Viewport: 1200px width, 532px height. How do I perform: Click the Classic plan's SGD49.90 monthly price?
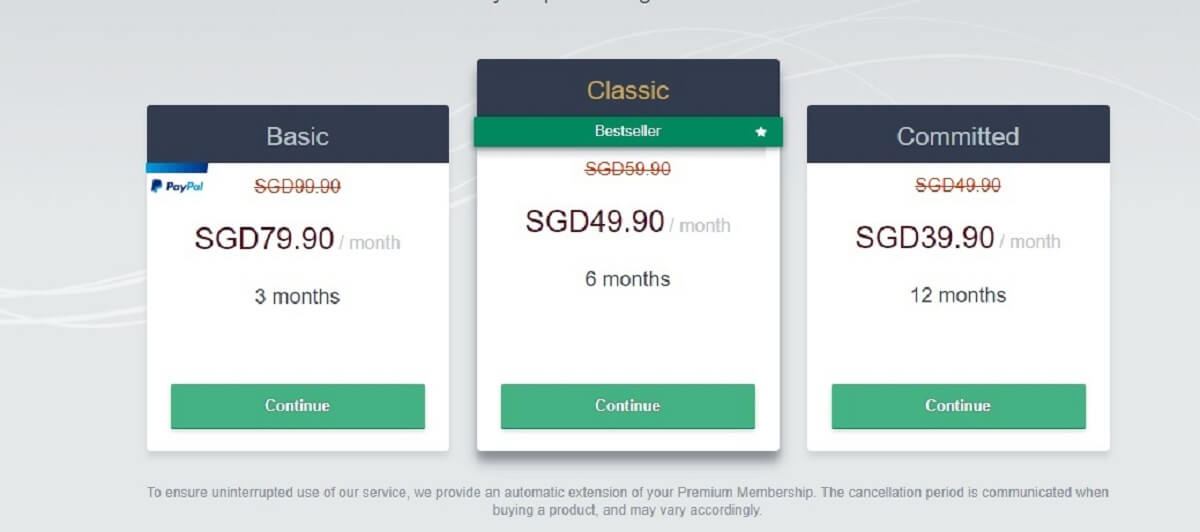595,223
